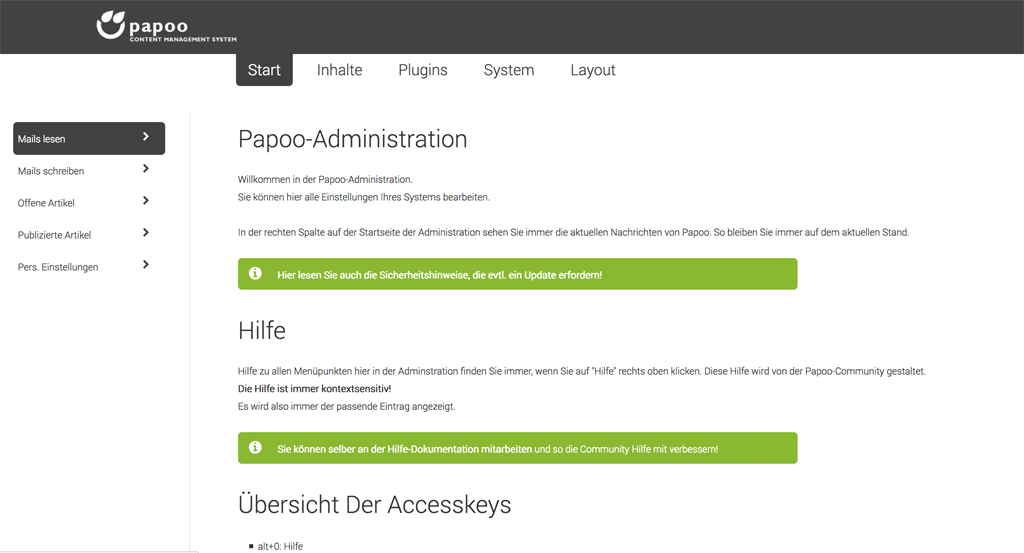Click info icon in Hilfe-Dokumentation banner
The height and width of the screenshot is (553, 1024).
[x=255, y=447]
